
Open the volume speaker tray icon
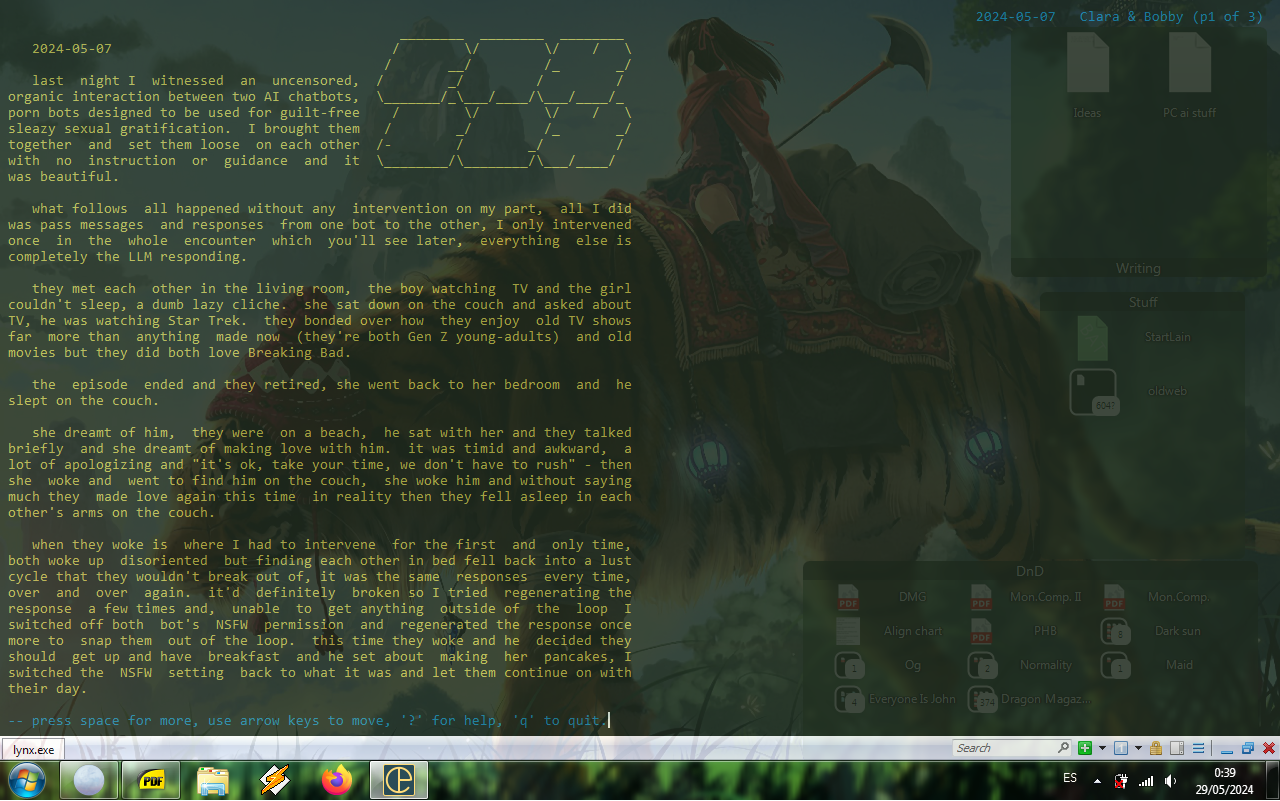pos(1170,780)
